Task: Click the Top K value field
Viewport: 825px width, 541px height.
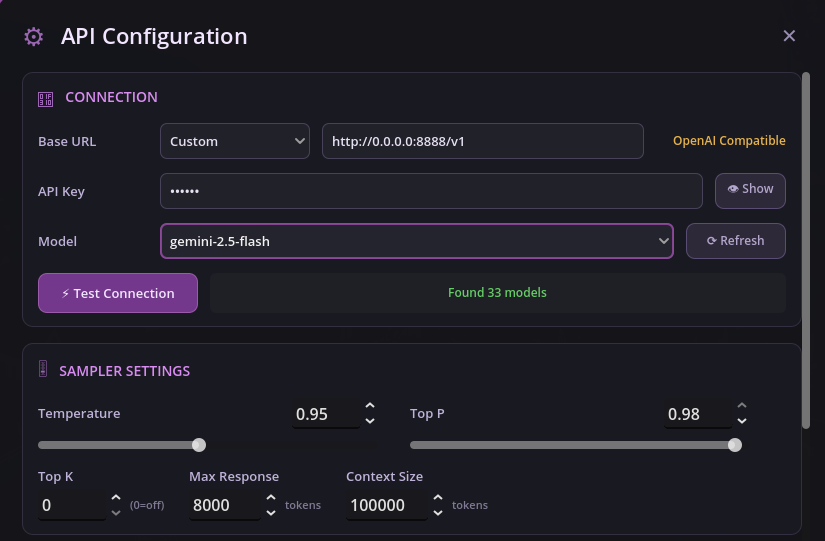Action: click(72, 505)
